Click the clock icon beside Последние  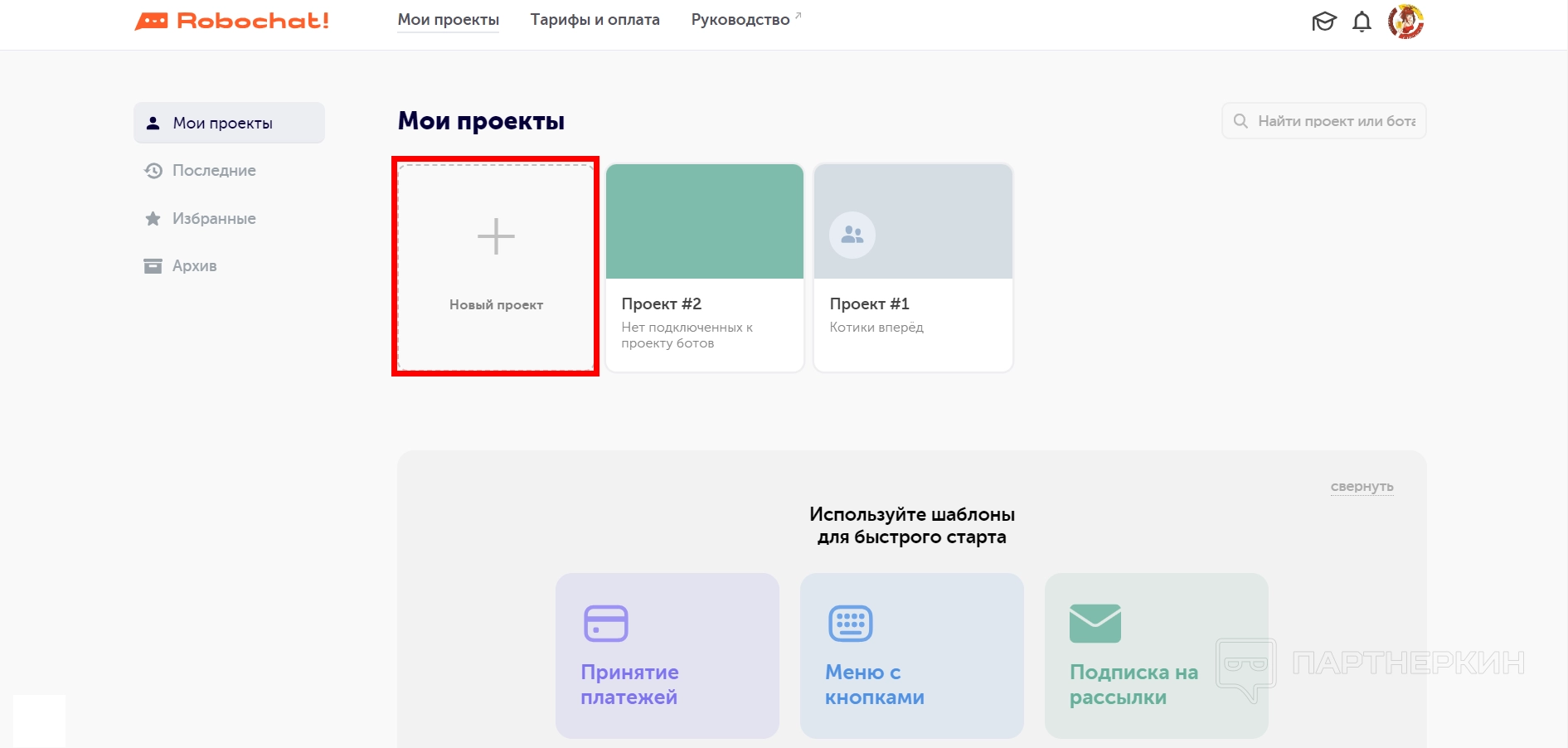tap(153, 171)
